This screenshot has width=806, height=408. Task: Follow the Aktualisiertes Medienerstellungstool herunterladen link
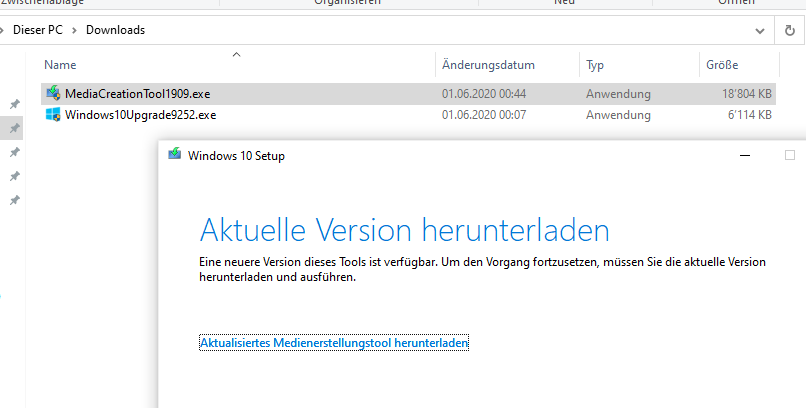334,343
